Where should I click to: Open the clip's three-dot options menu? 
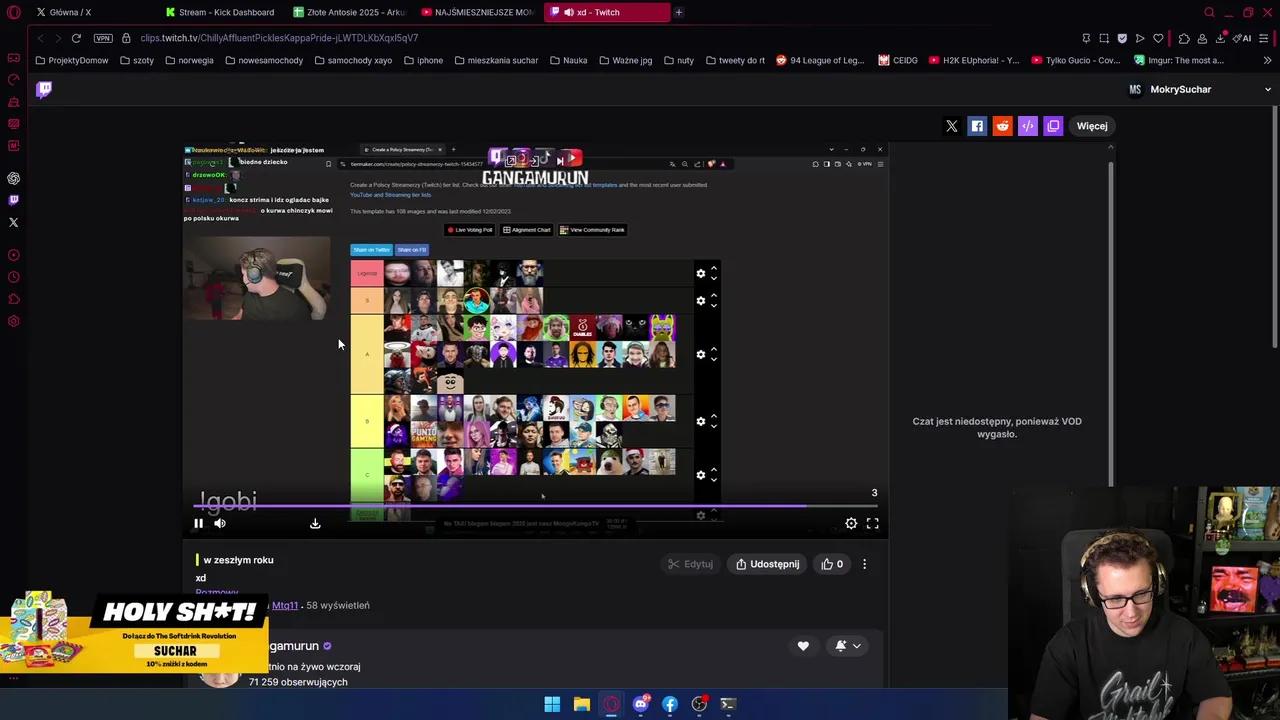[865, 564]
